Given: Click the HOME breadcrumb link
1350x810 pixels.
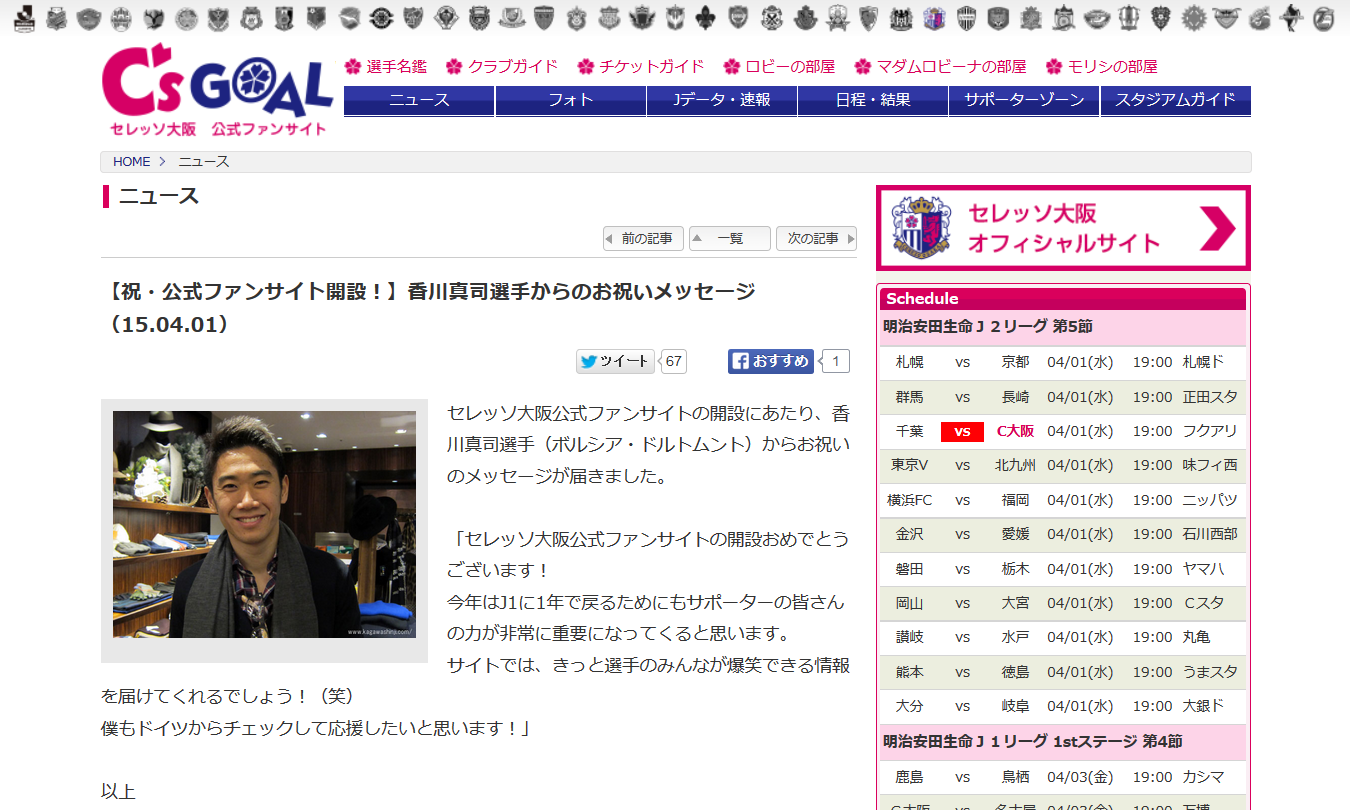Looking at the screenshot, I should [x=131, y=162].
